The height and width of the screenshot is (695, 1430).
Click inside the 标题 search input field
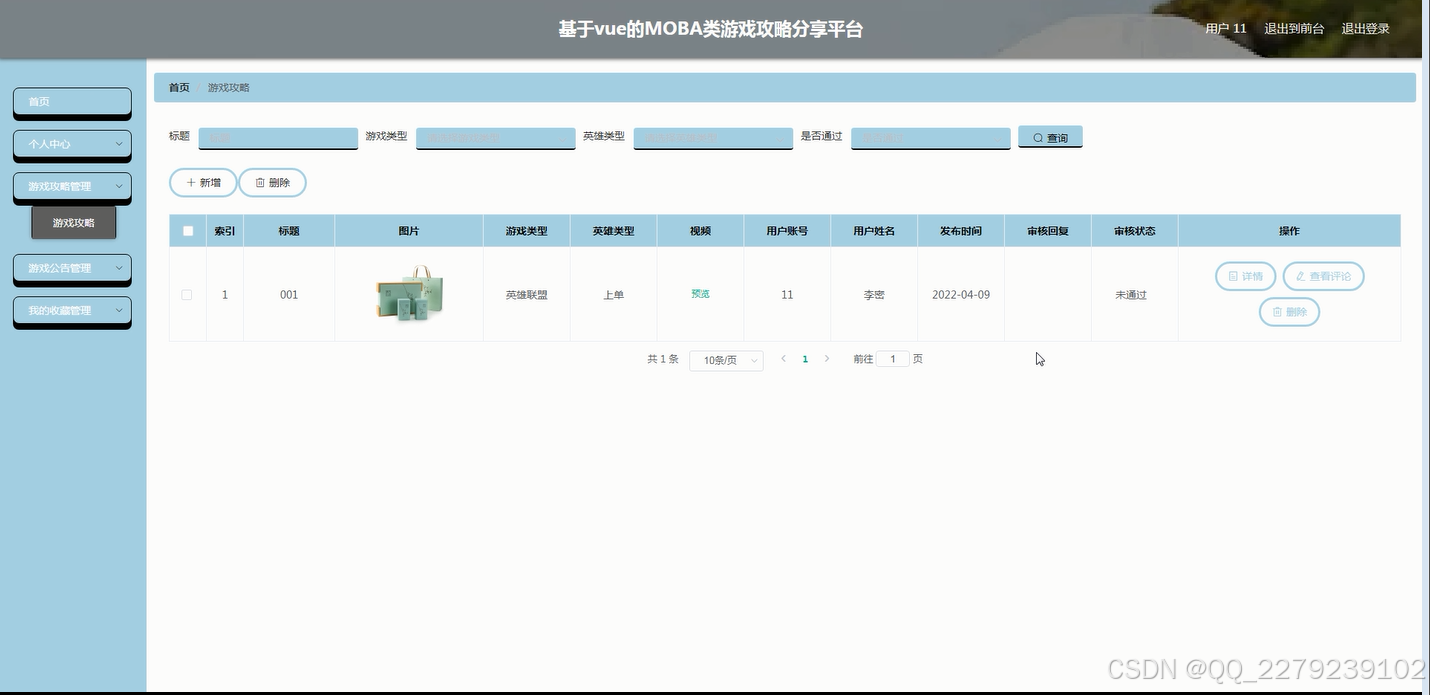tap(277, 137)
